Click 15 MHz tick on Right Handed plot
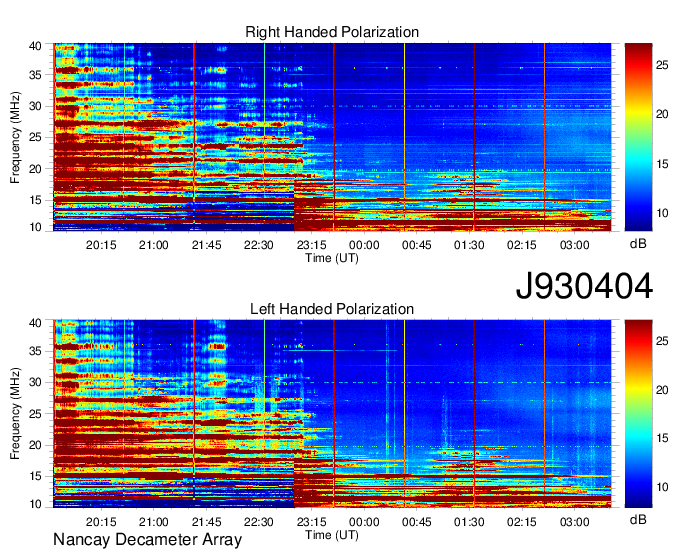 [35, 200]
